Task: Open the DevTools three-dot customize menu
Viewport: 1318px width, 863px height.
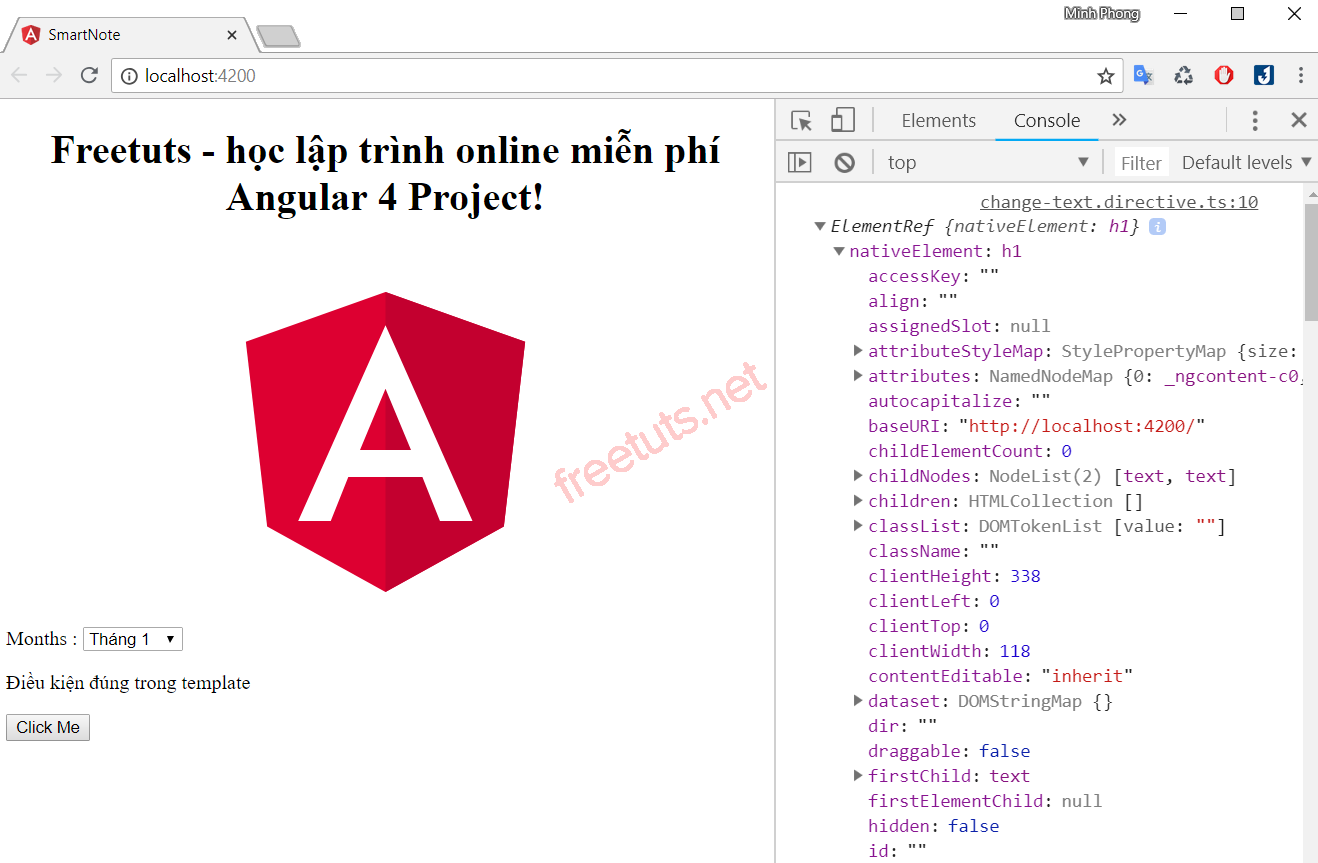Action: [1255, 121]
